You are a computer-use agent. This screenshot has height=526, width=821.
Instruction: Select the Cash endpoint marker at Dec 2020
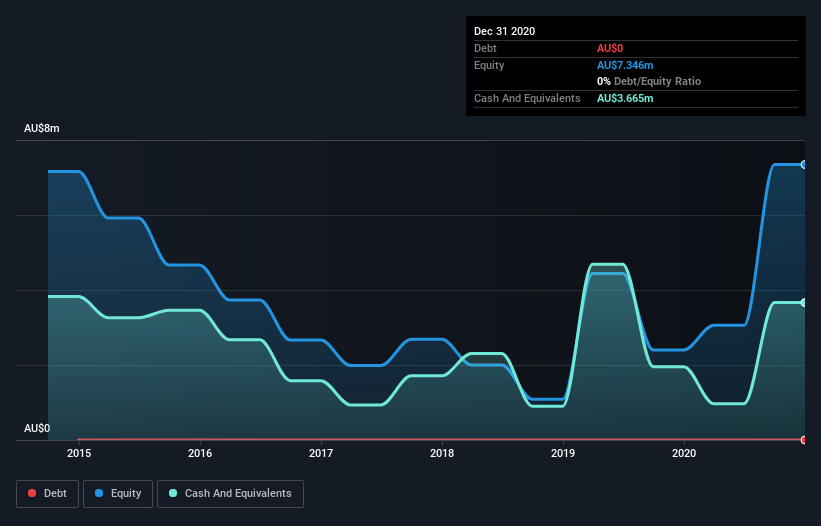point(804,303)
